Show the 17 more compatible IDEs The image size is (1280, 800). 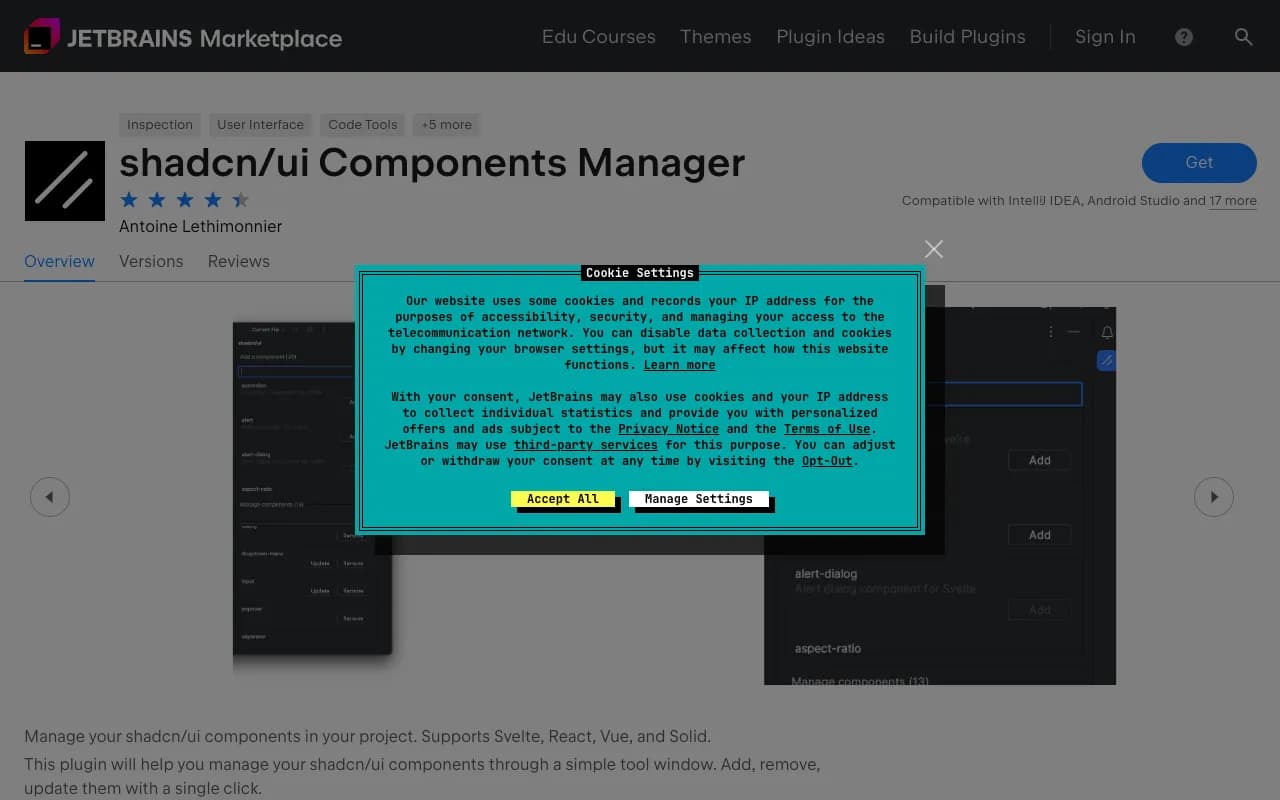1233,200
